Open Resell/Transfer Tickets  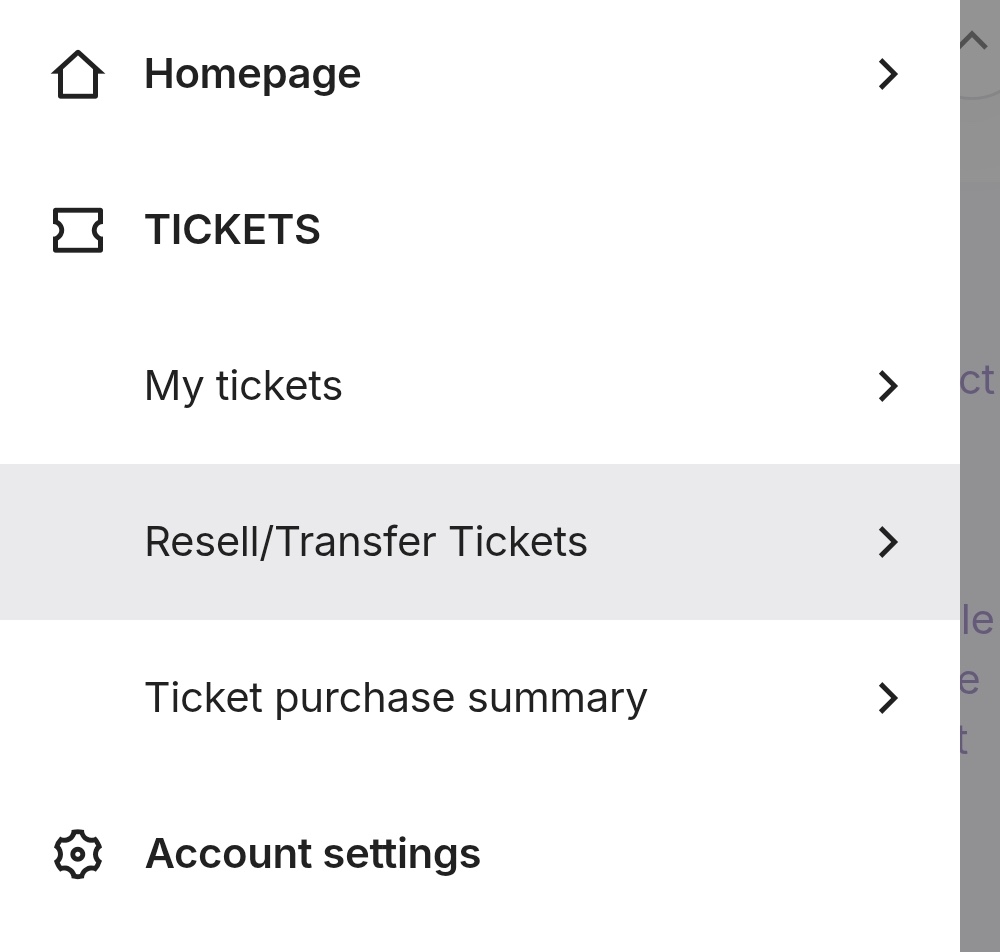click(366, 542)
